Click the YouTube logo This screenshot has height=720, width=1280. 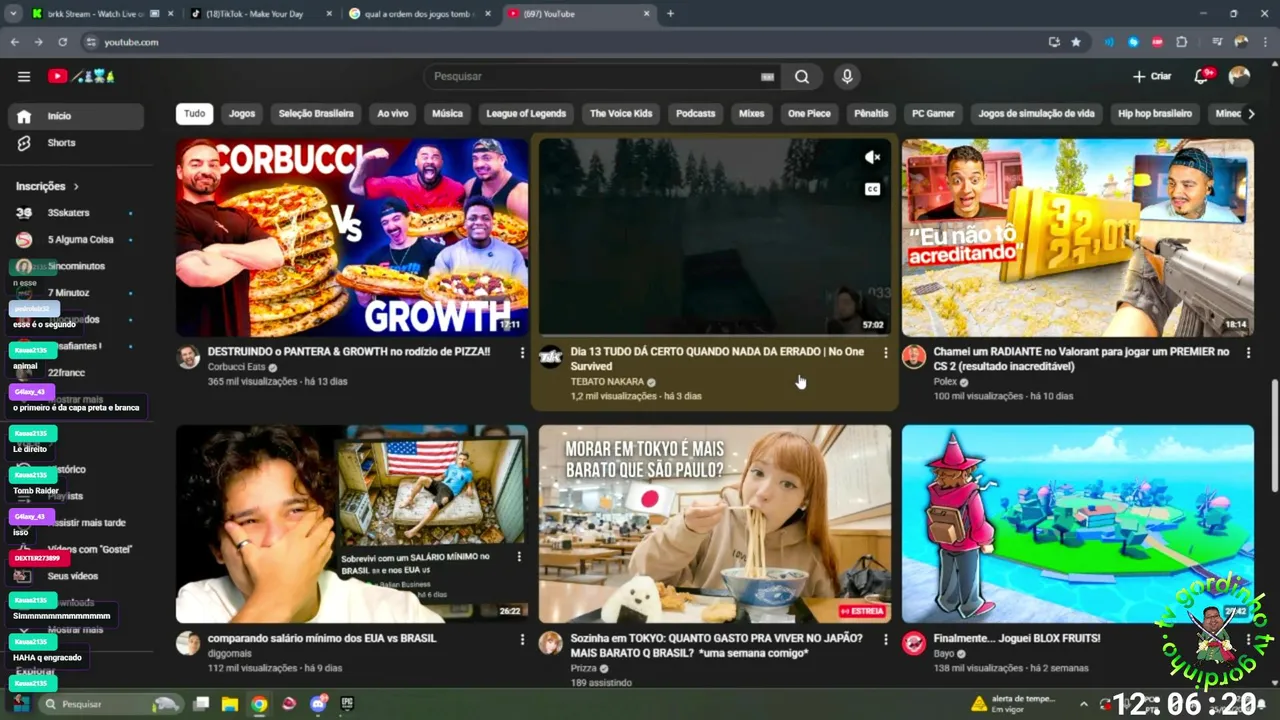(x=80, y=76)
